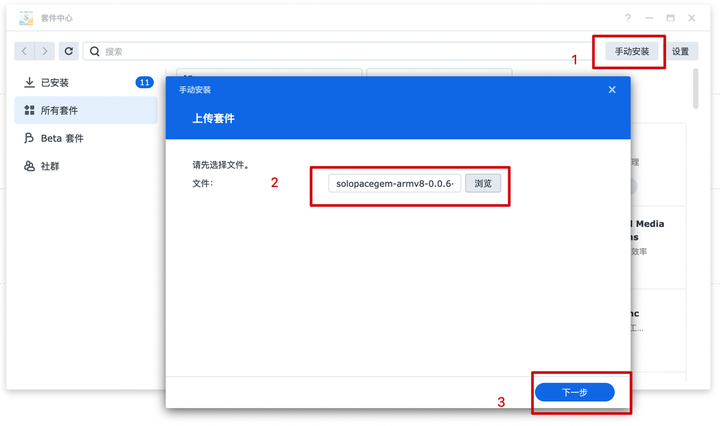This screenshot has height=426, width=720.
Task: Open the 设置 settings button
Action: [x=681, y=51]
